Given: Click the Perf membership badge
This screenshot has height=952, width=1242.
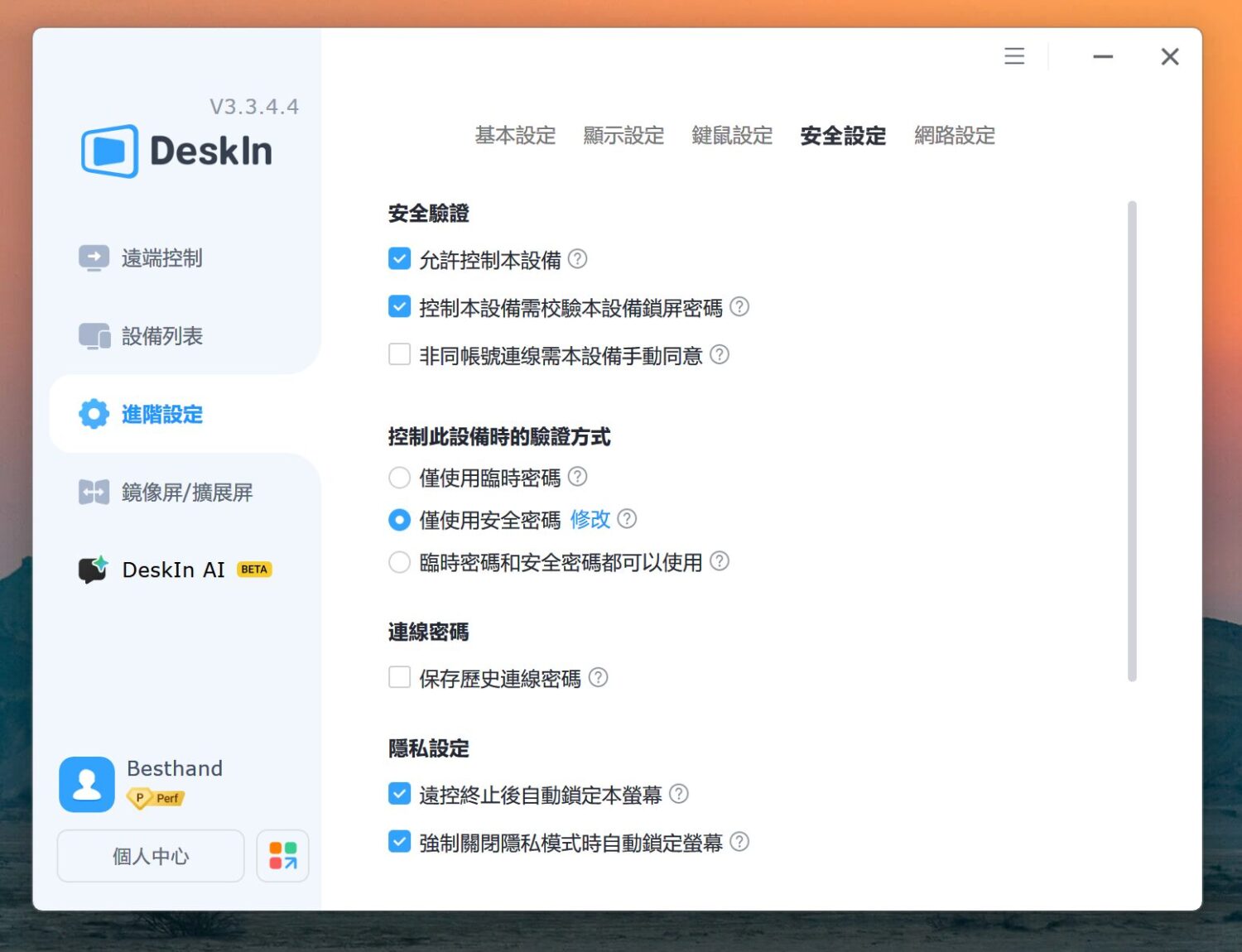Looking at the screenshot, I should 156,798.
